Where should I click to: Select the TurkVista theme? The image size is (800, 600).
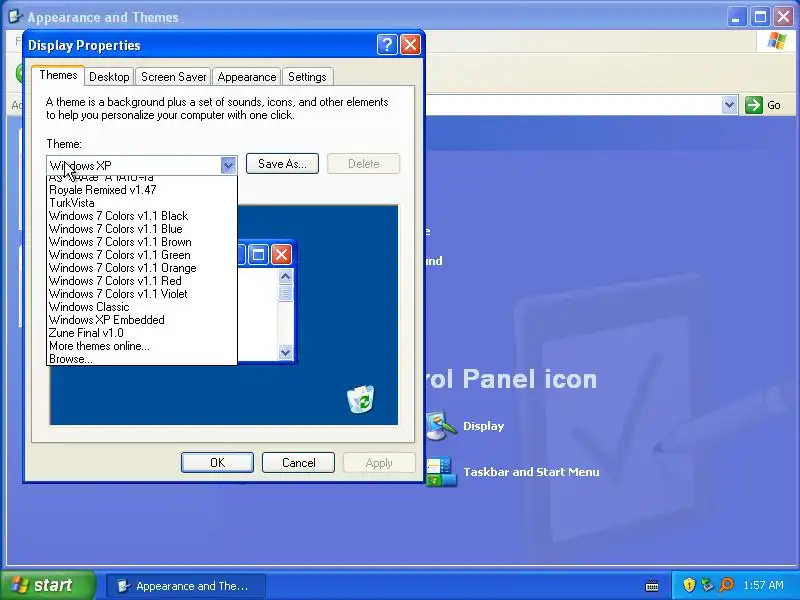point(142,203)
